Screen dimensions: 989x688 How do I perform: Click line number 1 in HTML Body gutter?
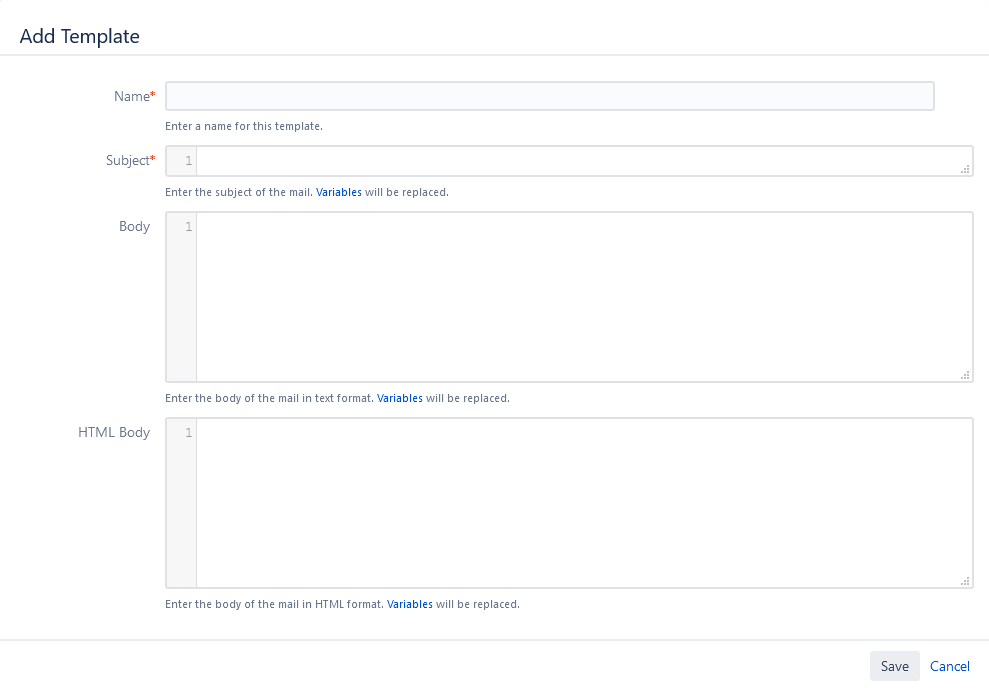click(188, 433)
